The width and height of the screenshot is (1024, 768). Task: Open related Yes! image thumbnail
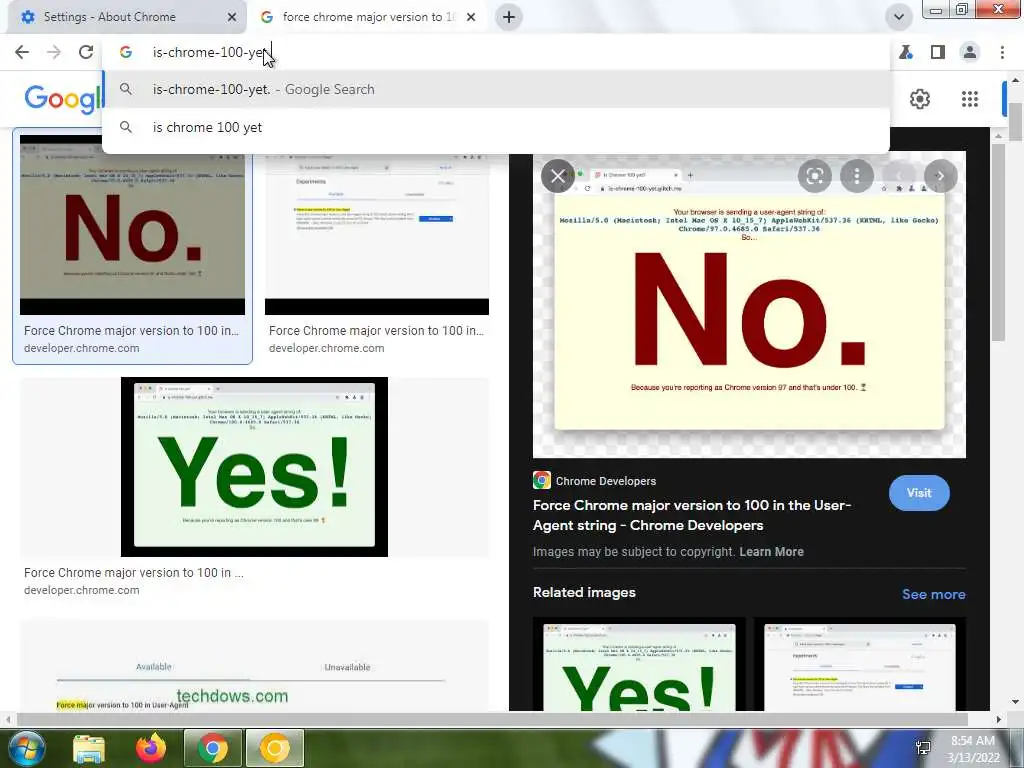(x=639, y=664)
